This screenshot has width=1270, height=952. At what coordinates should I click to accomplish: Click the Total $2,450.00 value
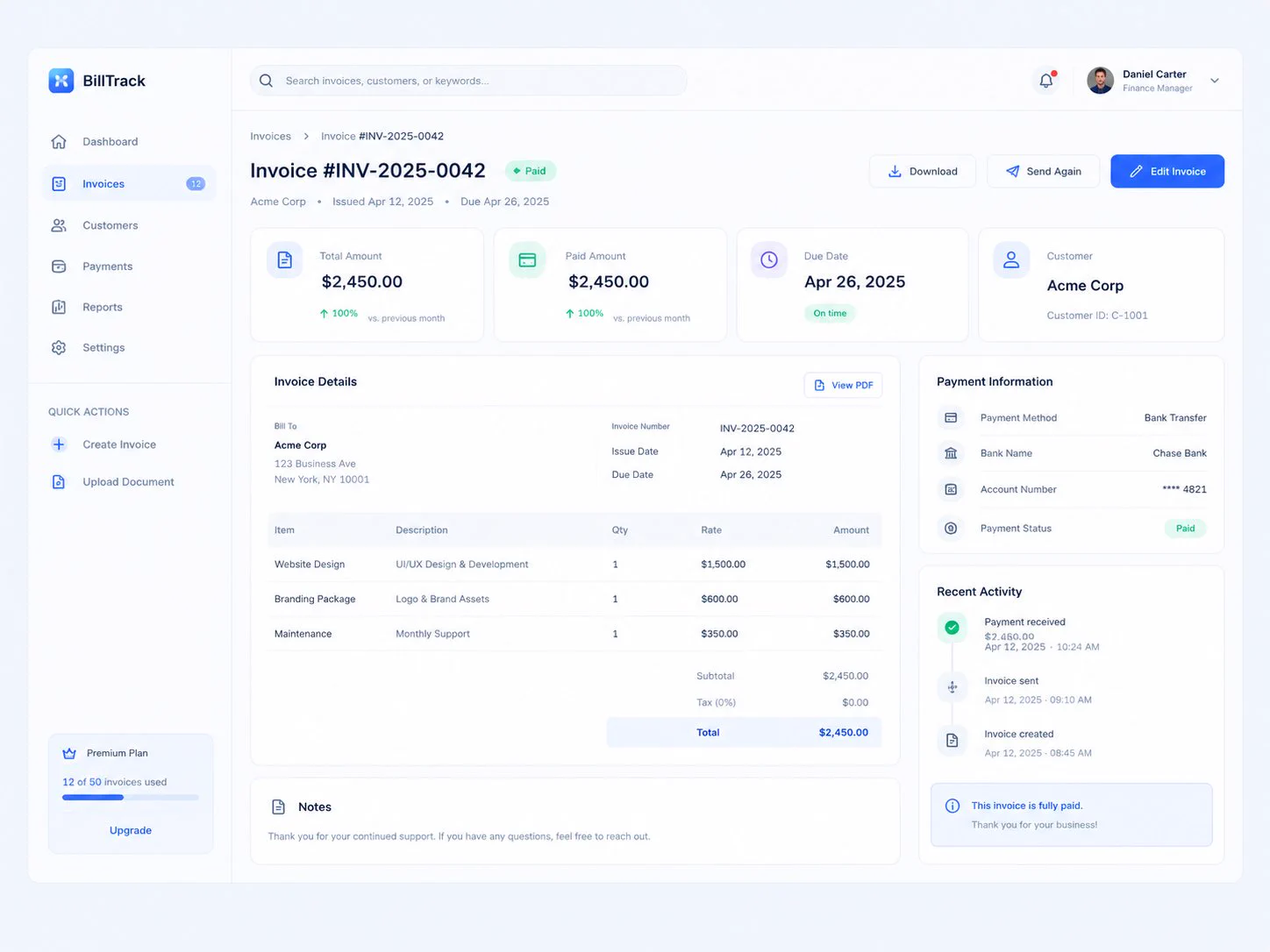pos(844,733)
